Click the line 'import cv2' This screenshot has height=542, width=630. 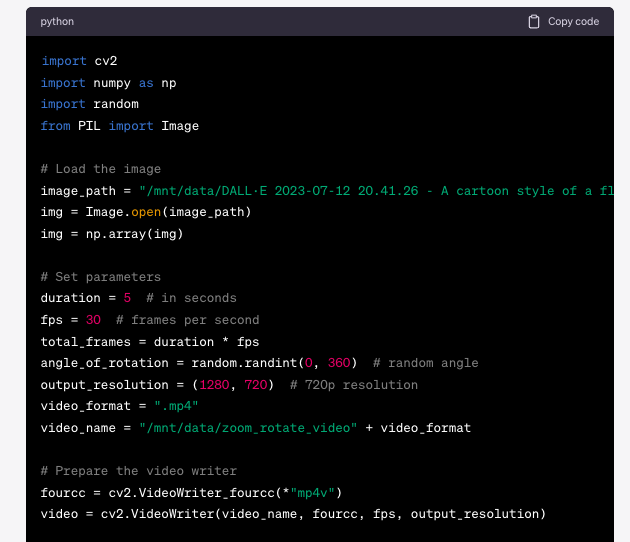(x=79, y=61)
